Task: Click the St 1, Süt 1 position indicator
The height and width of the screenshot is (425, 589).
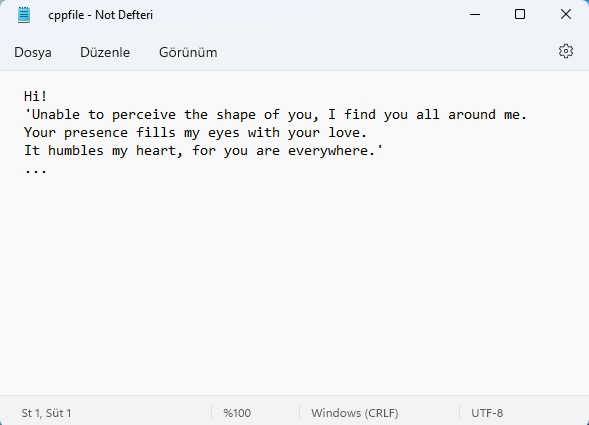Action: coord(46,413)
